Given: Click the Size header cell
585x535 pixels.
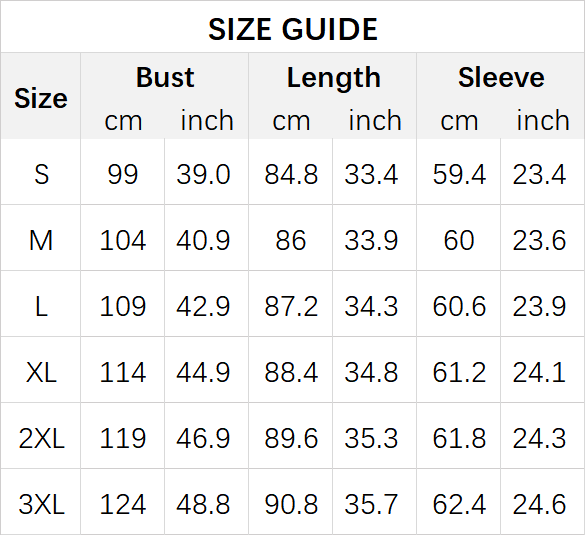Looking at the screenshot, I should [41, 98].
